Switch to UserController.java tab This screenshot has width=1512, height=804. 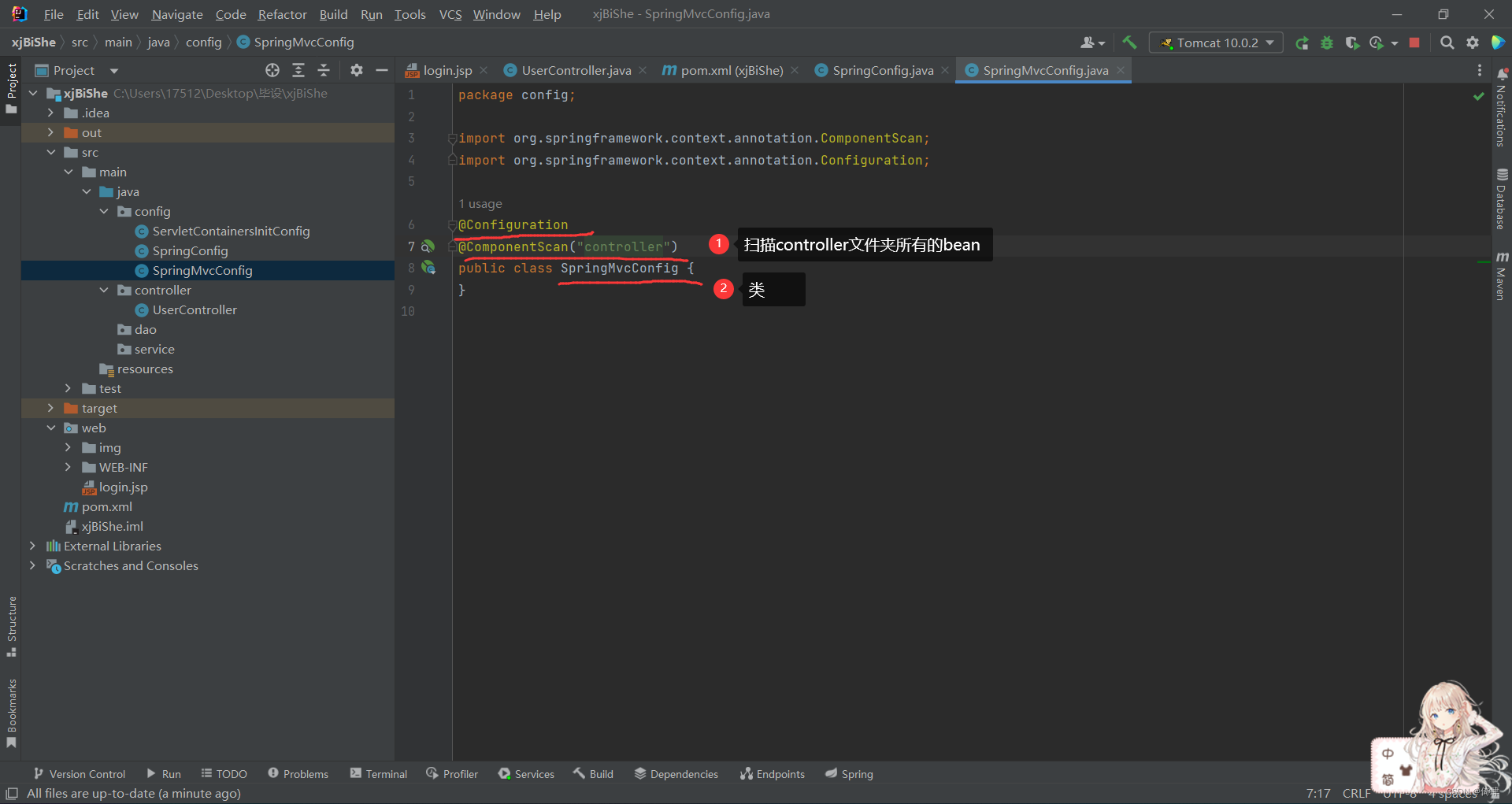pos(576,70)
